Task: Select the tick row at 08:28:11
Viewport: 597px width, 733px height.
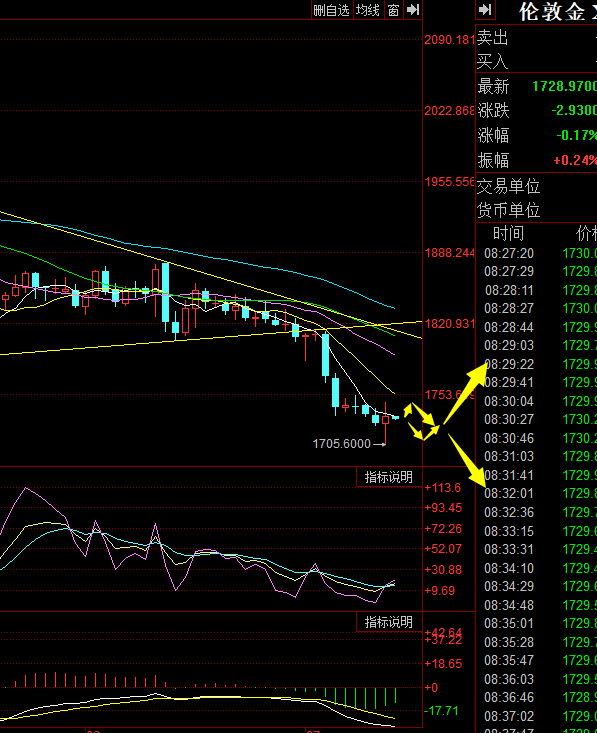Action: click(536, 290)
